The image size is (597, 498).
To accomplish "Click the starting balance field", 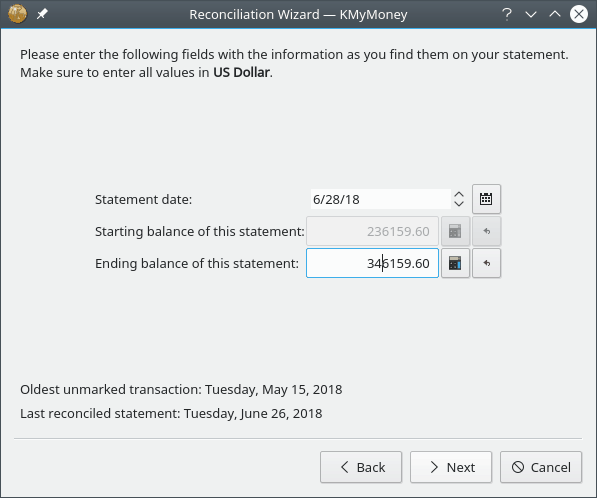I will (x=372, y=231).
